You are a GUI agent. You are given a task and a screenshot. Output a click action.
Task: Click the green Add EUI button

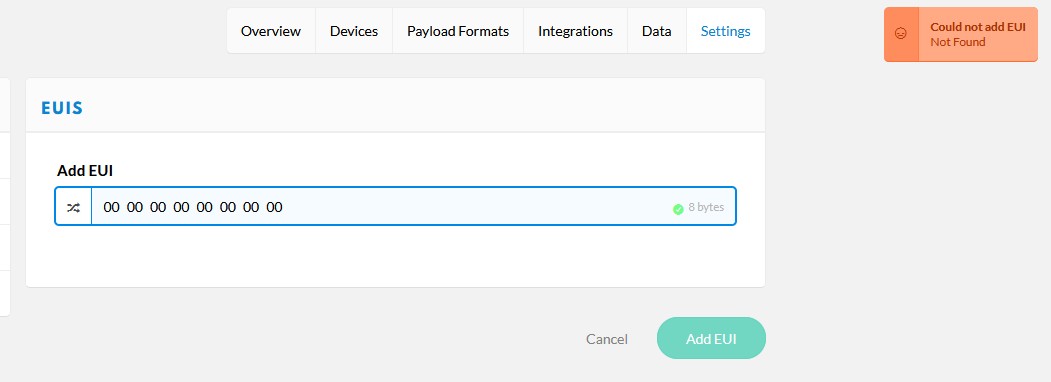(711, 338)
